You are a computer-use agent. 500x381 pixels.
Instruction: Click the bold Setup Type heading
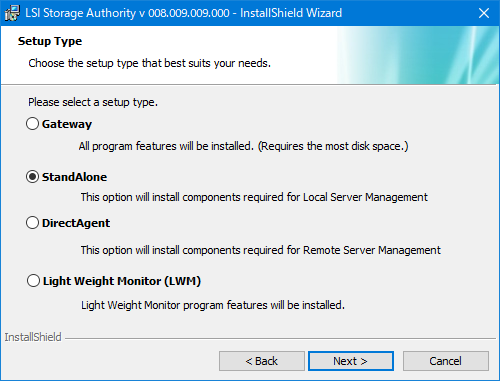[x=50, y=41]
